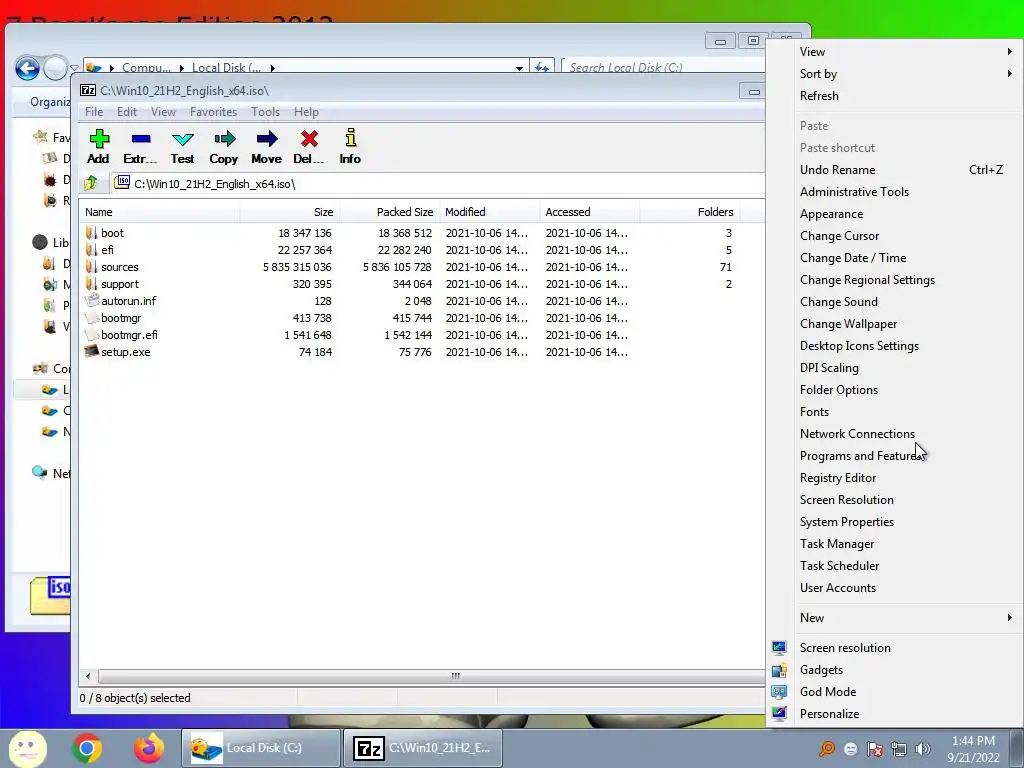1024x768 pixels.
Task: Open Gadgets from the context menu
Action: click(821, 670)
